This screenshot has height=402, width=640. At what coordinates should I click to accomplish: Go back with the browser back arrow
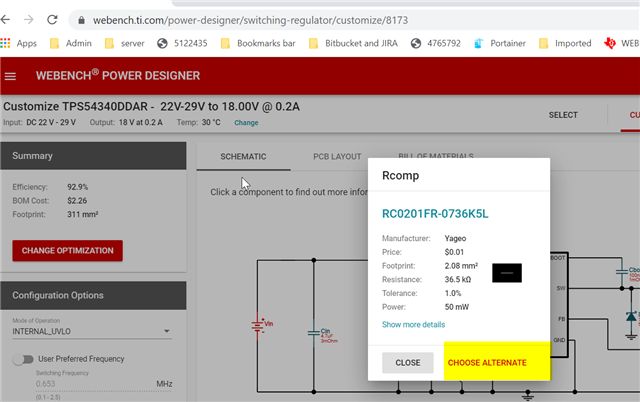pyautogui.click(x=5, y=20)
